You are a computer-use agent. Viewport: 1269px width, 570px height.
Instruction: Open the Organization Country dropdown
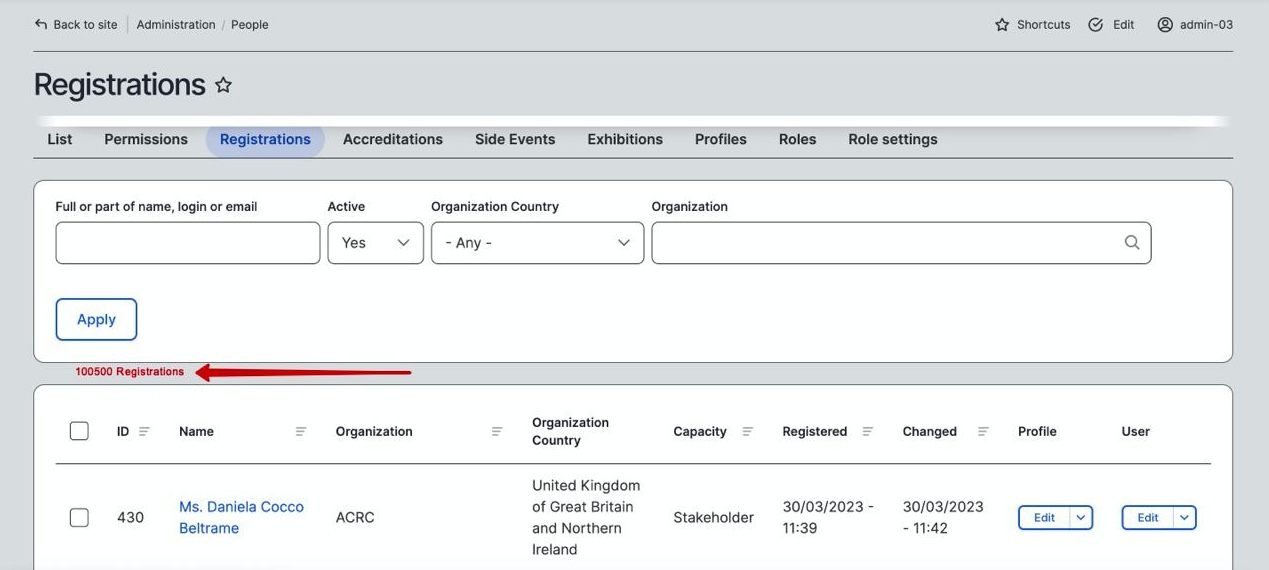537,243
